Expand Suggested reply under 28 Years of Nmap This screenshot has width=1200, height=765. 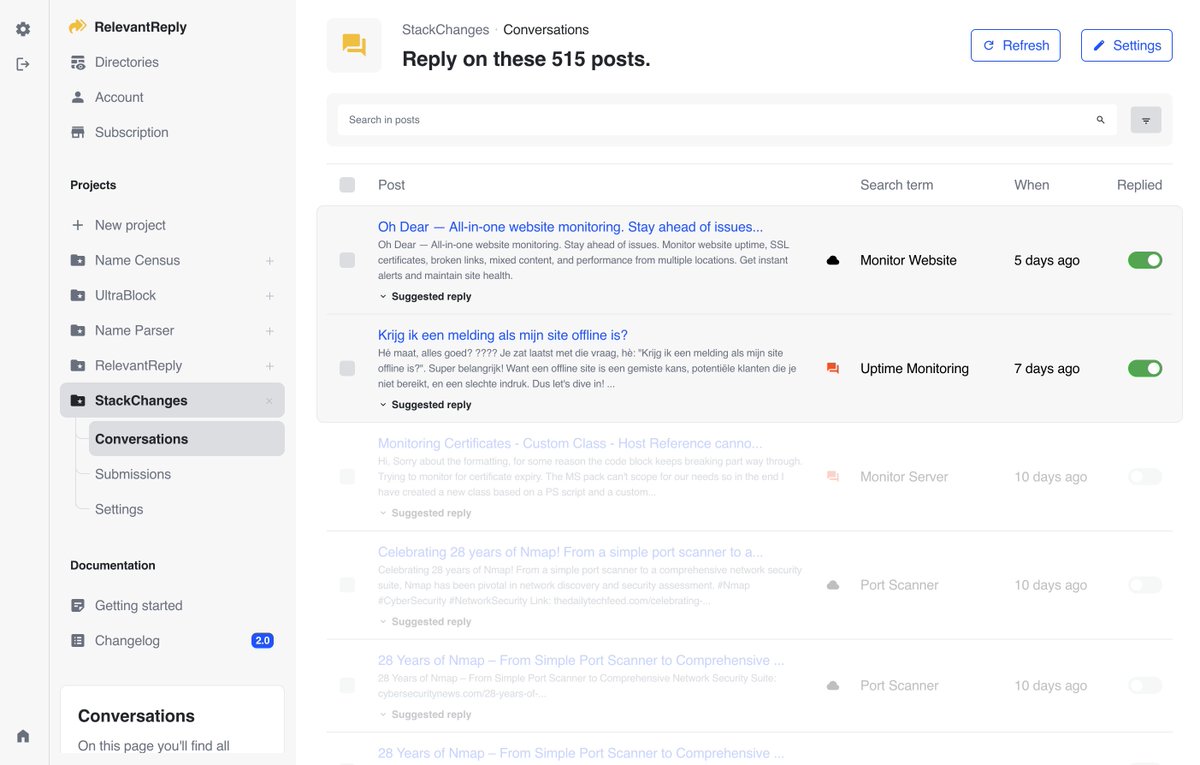(425, 715)
